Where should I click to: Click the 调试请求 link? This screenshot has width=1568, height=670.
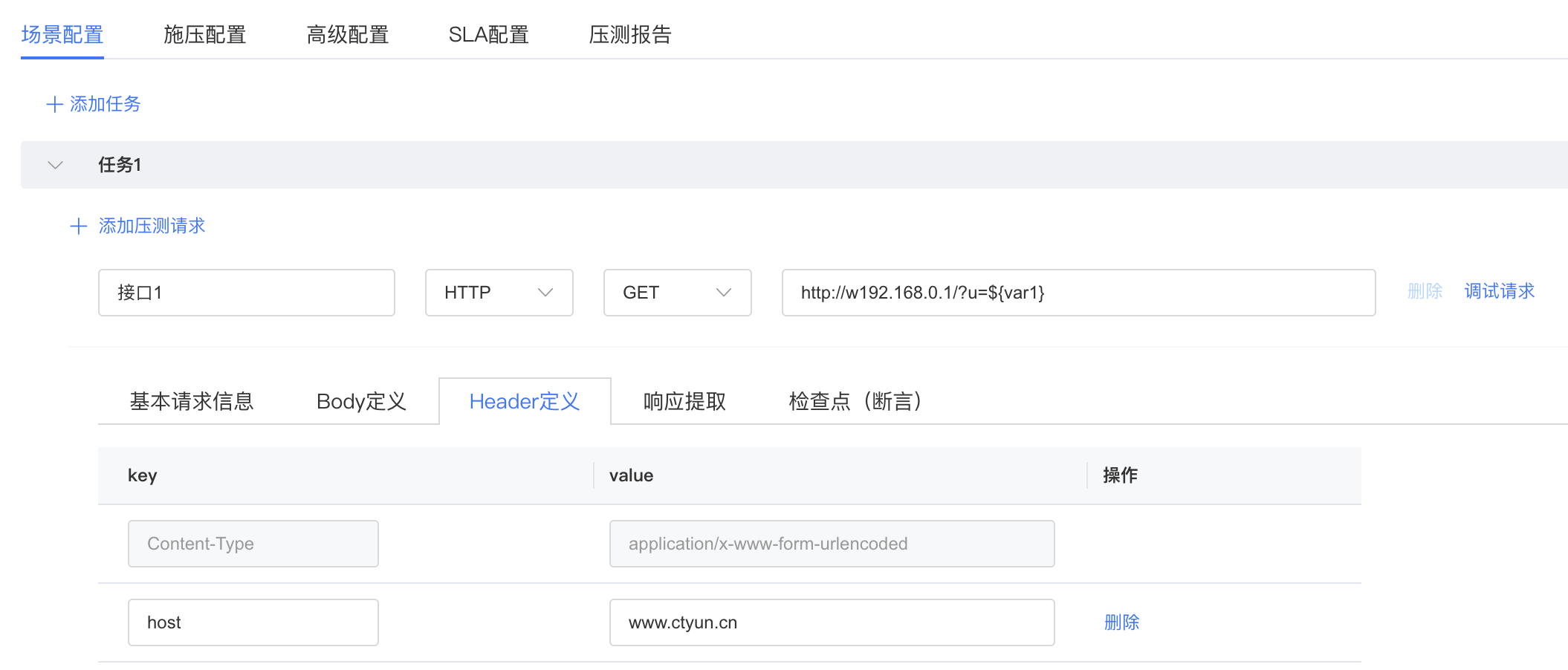pos(1499,291)
